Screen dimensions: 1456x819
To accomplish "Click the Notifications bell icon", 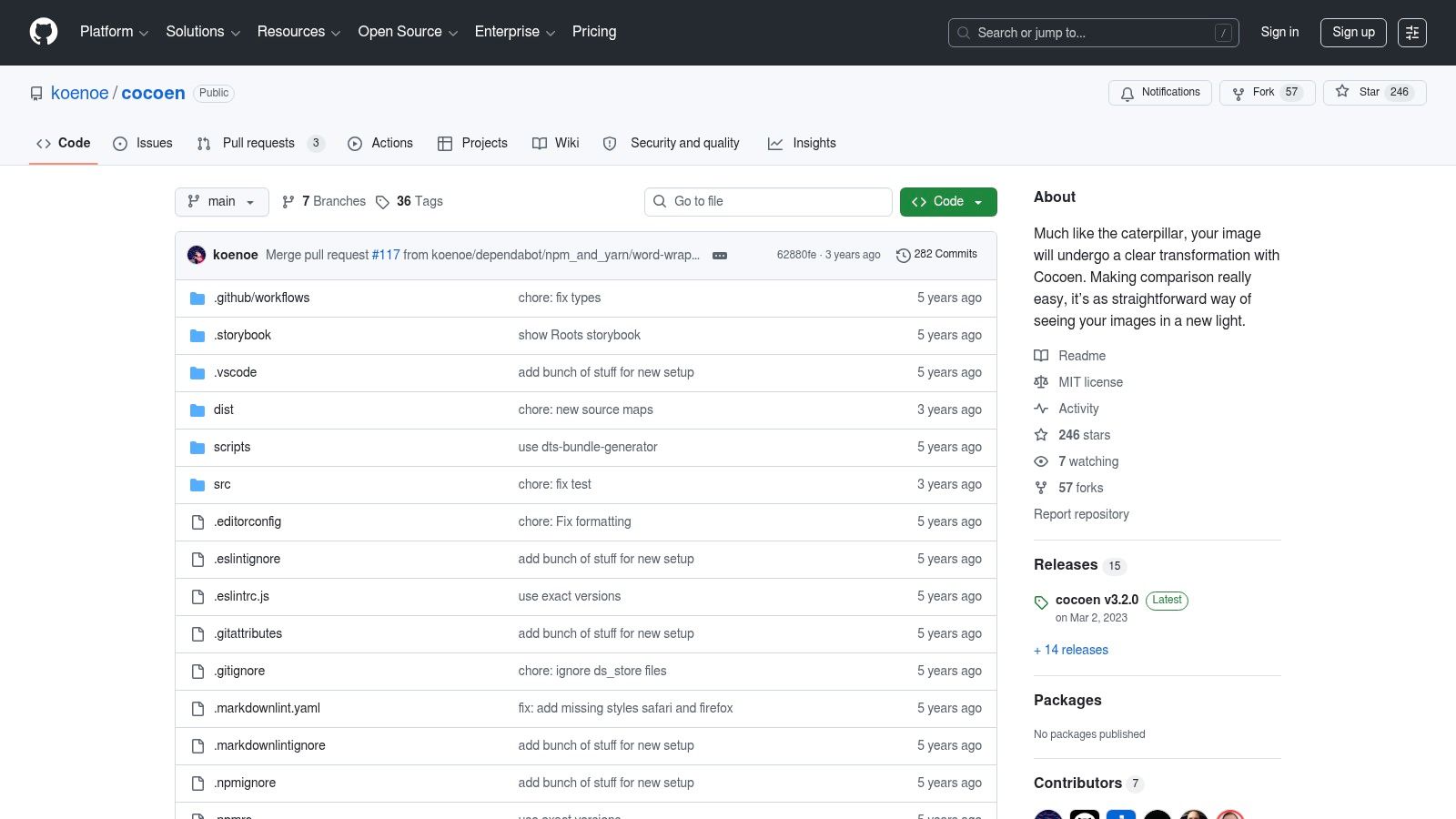I will pyautogui.click(x=1127, y=93).
